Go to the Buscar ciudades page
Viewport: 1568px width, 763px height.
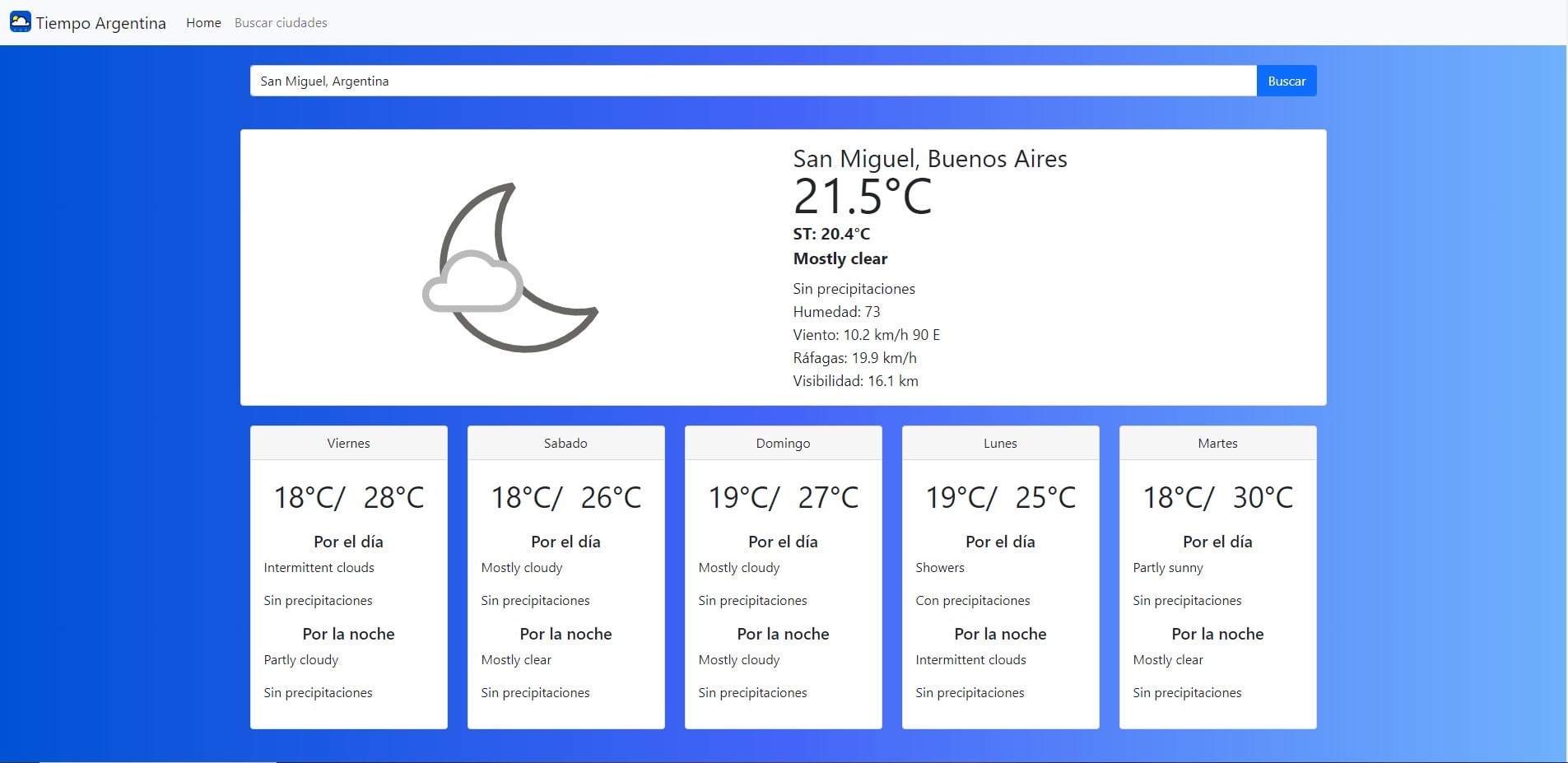click(x=281, y=23)
